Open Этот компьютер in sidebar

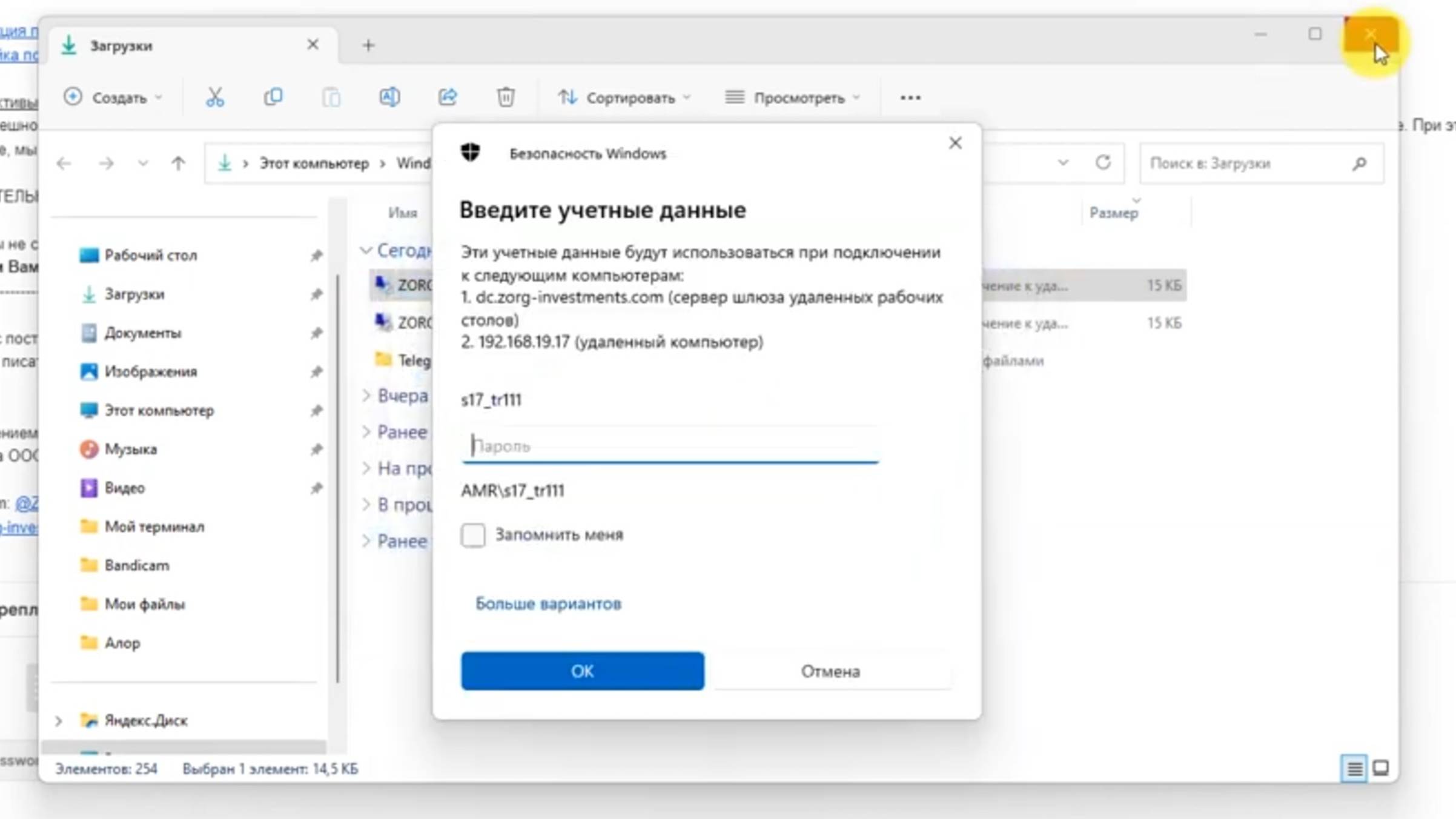click(159, 410)
